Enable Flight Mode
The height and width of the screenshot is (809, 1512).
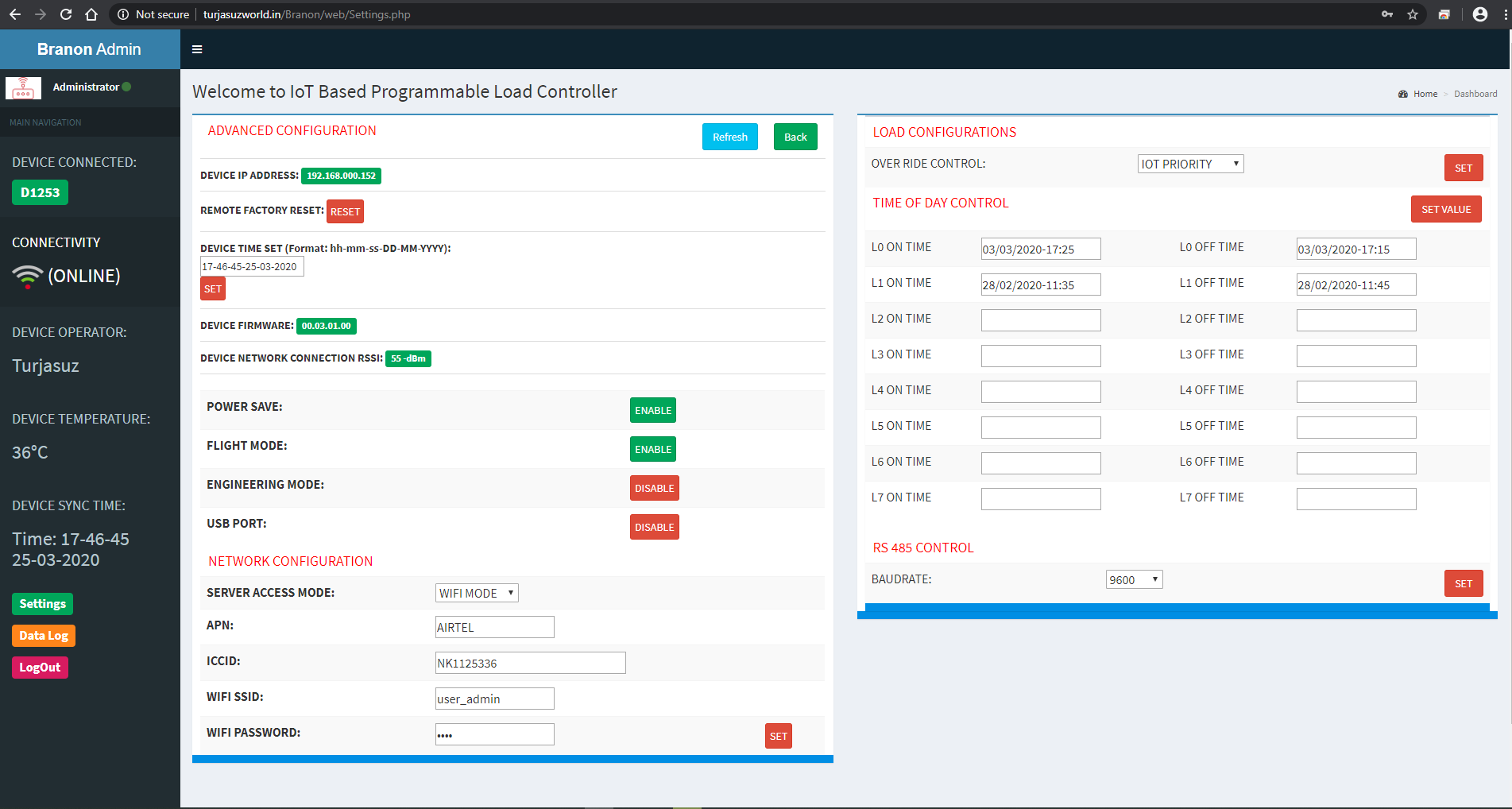653,449
